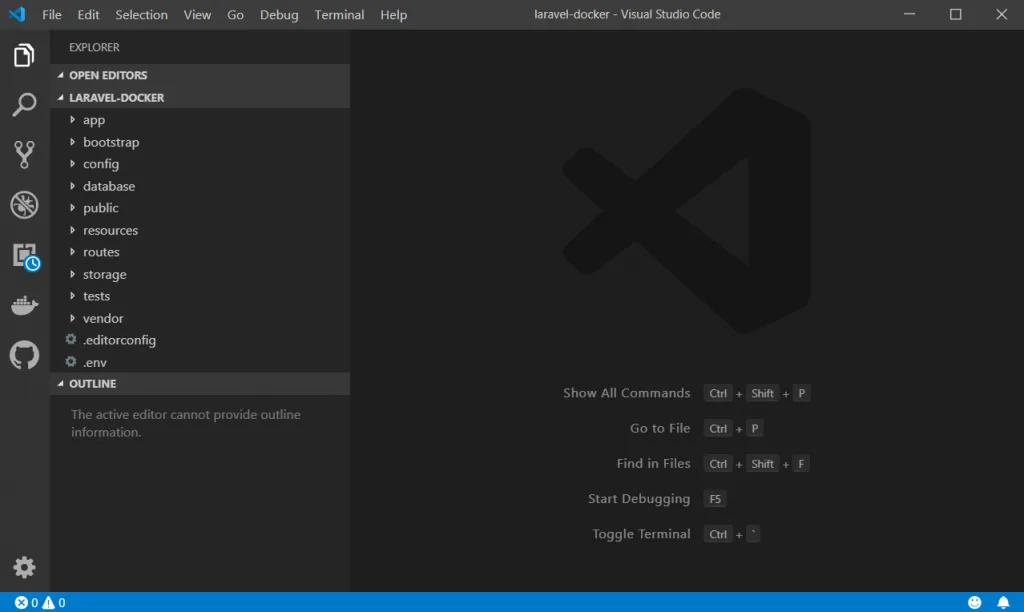
Task: Click the feedback smiley in status bar
Action: coord(974,602)
